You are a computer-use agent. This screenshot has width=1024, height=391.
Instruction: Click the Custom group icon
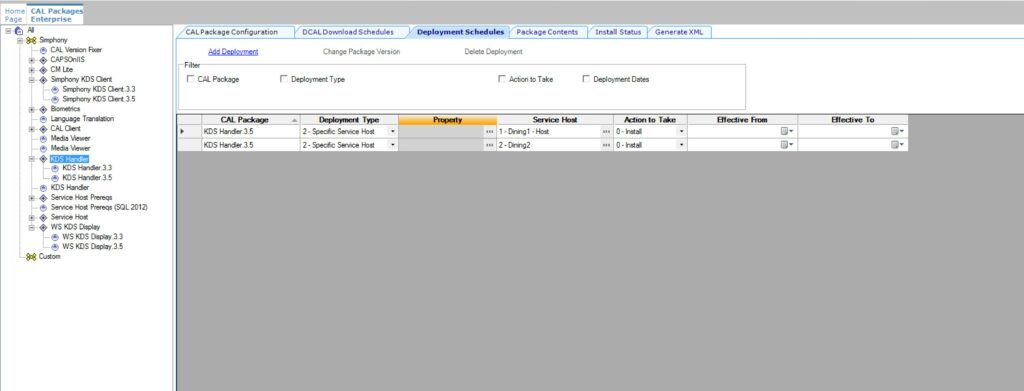click(x=31, y=257)
